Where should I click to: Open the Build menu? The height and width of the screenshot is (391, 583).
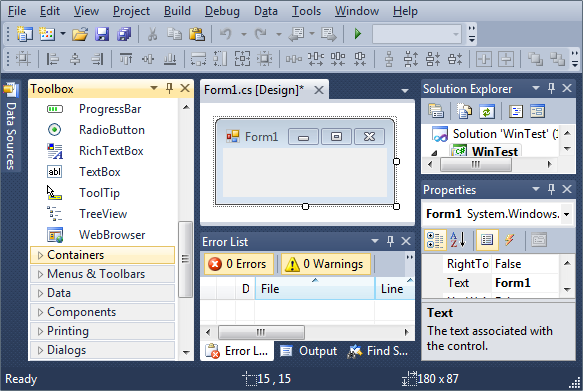pos(177,11)
